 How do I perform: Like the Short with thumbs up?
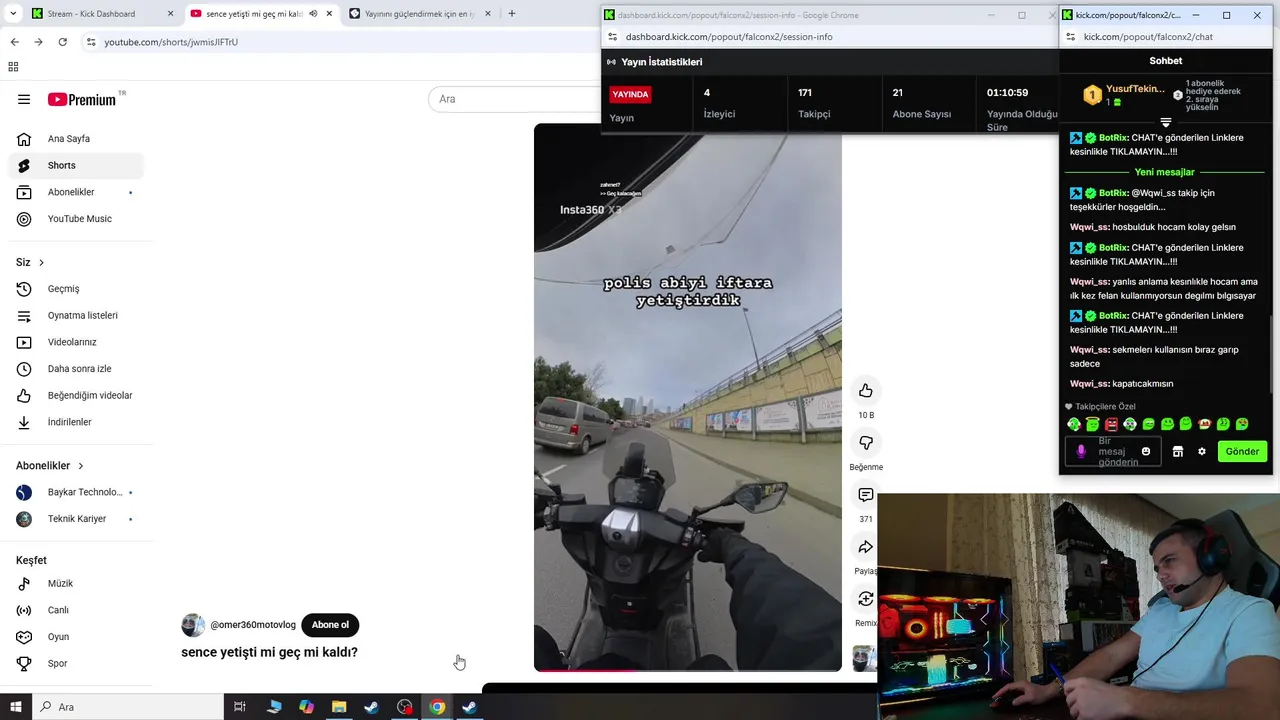866,391
